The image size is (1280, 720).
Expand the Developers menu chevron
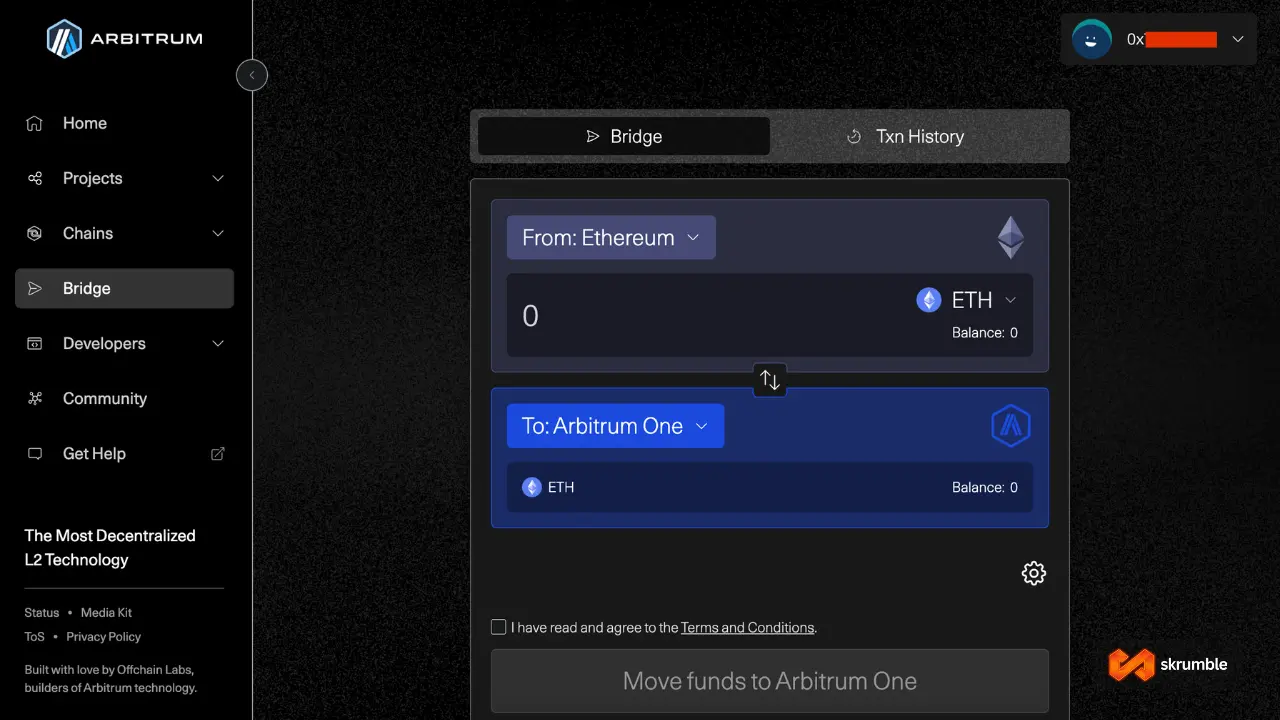point(218,343)
